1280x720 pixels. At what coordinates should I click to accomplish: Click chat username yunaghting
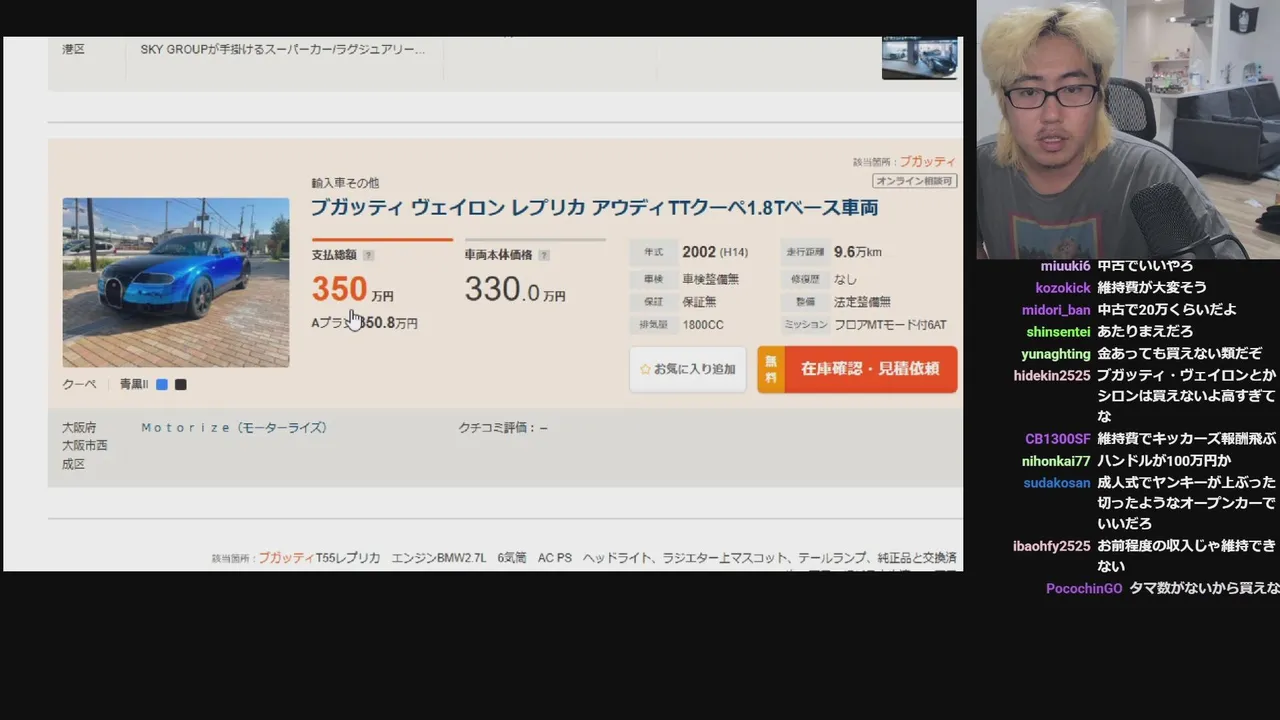1056,354
